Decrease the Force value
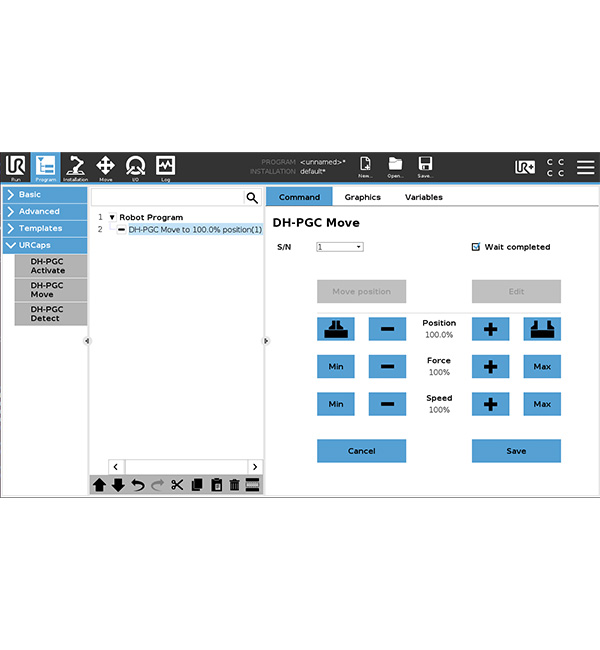Screen dimensions: 600x650 pyautogui.click(x=387, y=366)
